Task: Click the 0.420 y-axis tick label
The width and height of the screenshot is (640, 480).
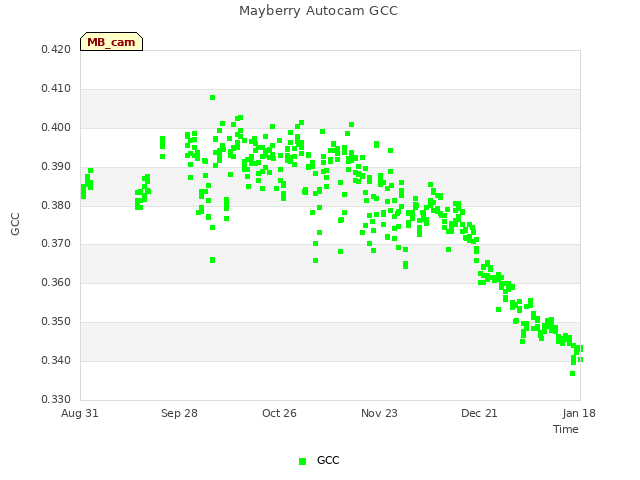Action: [56, 50]
